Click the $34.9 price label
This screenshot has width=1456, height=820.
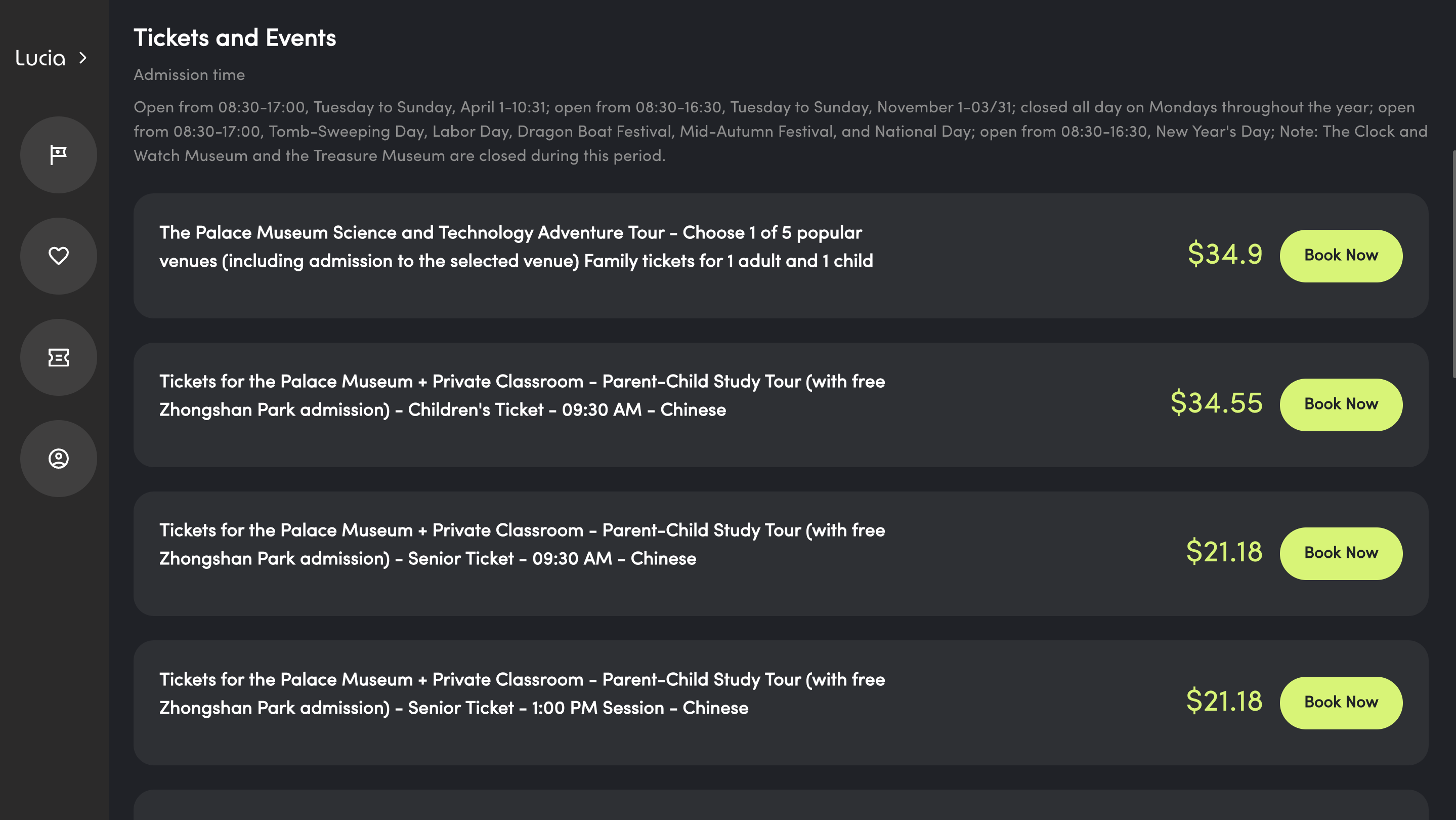(1225, 254)
